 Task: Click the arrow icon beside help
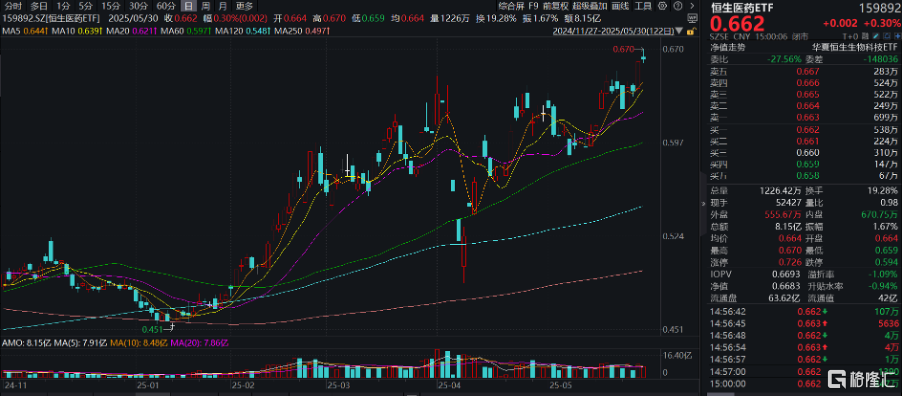692,6
